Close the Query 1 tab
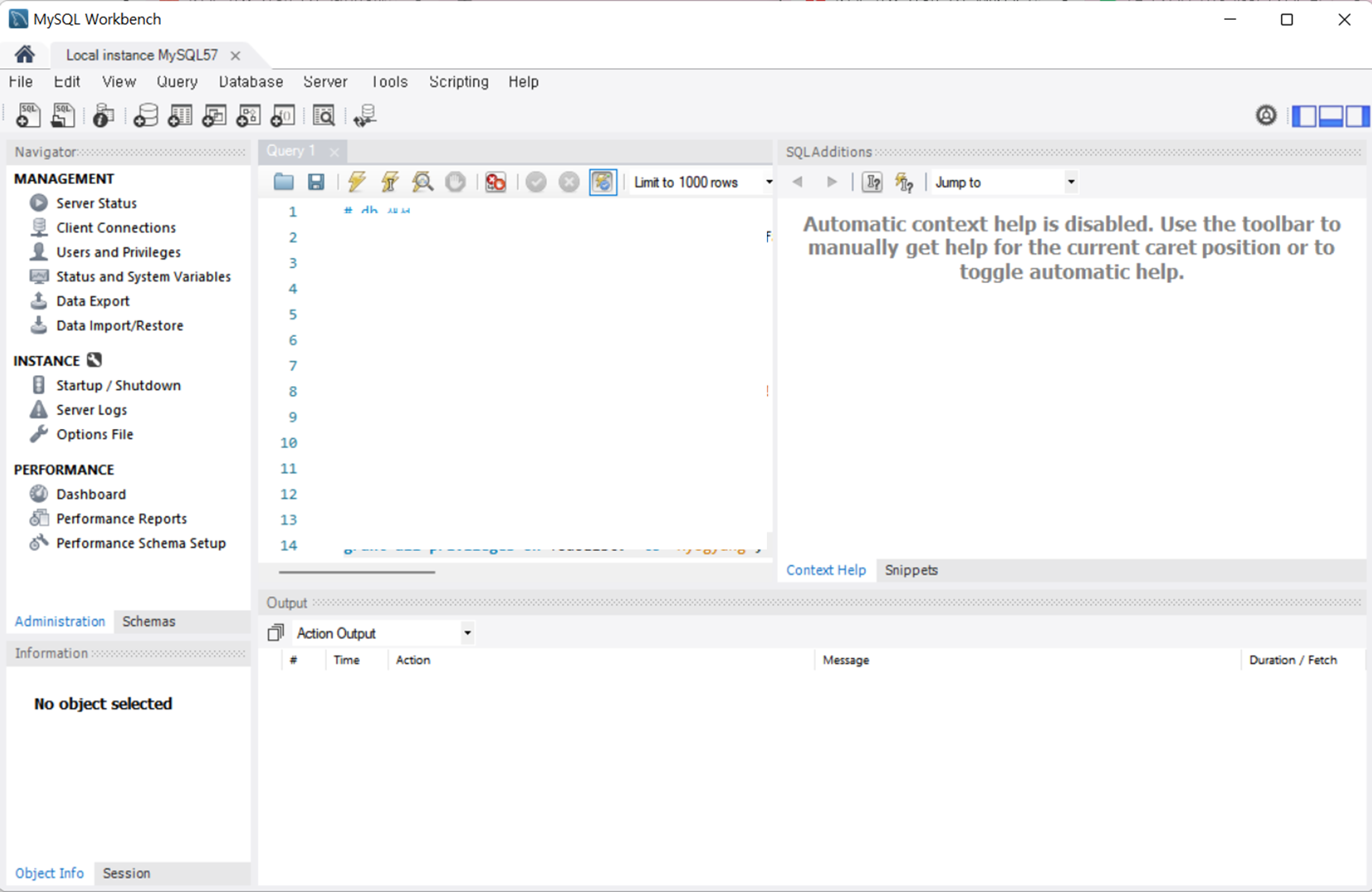1372x892 pixels. pos(335,151)
